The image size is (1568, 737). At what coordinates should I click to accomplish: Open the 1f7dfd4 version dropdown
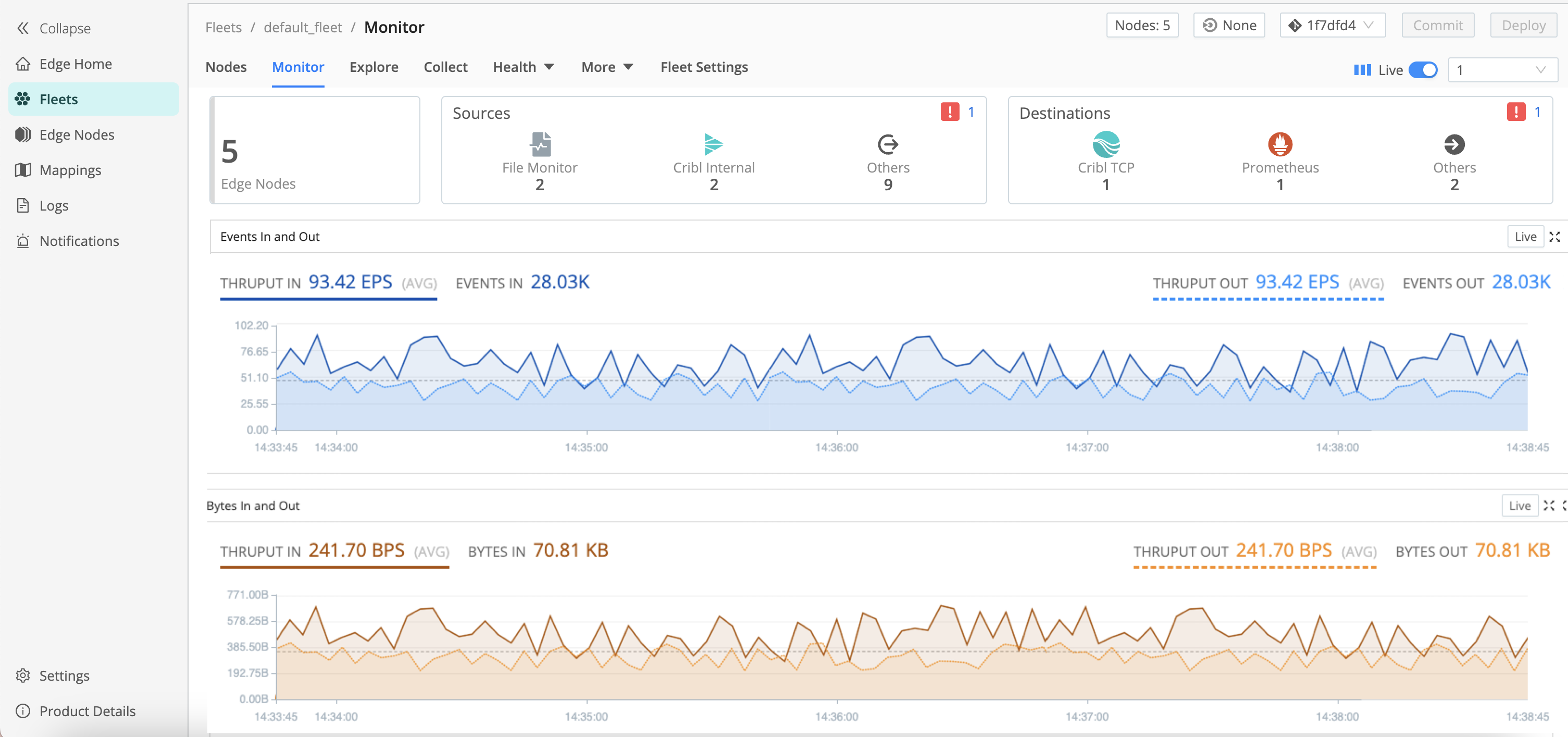tap(1333, 26)
